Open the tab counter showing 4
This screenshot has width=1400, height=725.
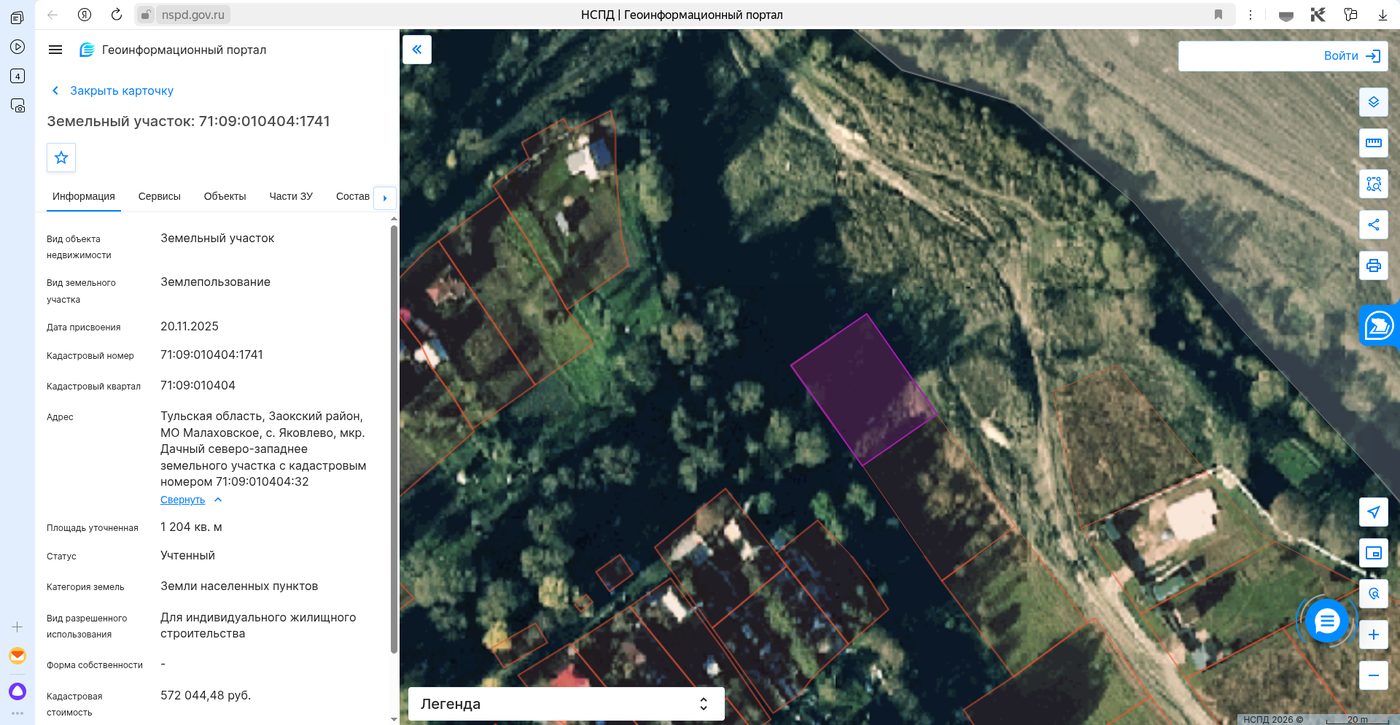17,76
